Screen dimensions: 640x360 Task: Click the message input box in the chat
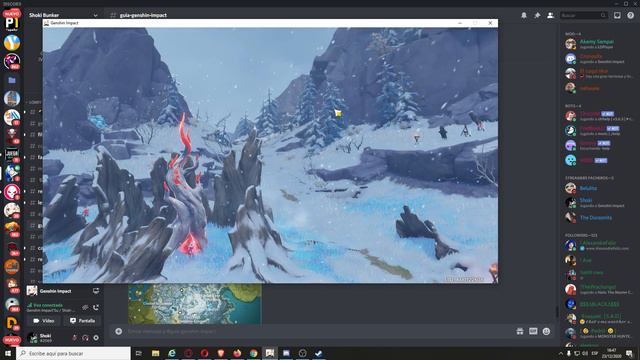[x=318, y=331]
